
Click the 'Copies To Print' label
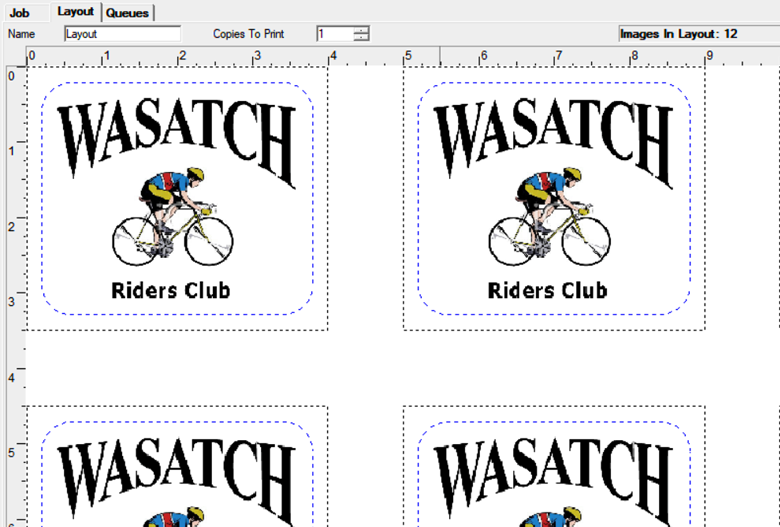point(248,34)
